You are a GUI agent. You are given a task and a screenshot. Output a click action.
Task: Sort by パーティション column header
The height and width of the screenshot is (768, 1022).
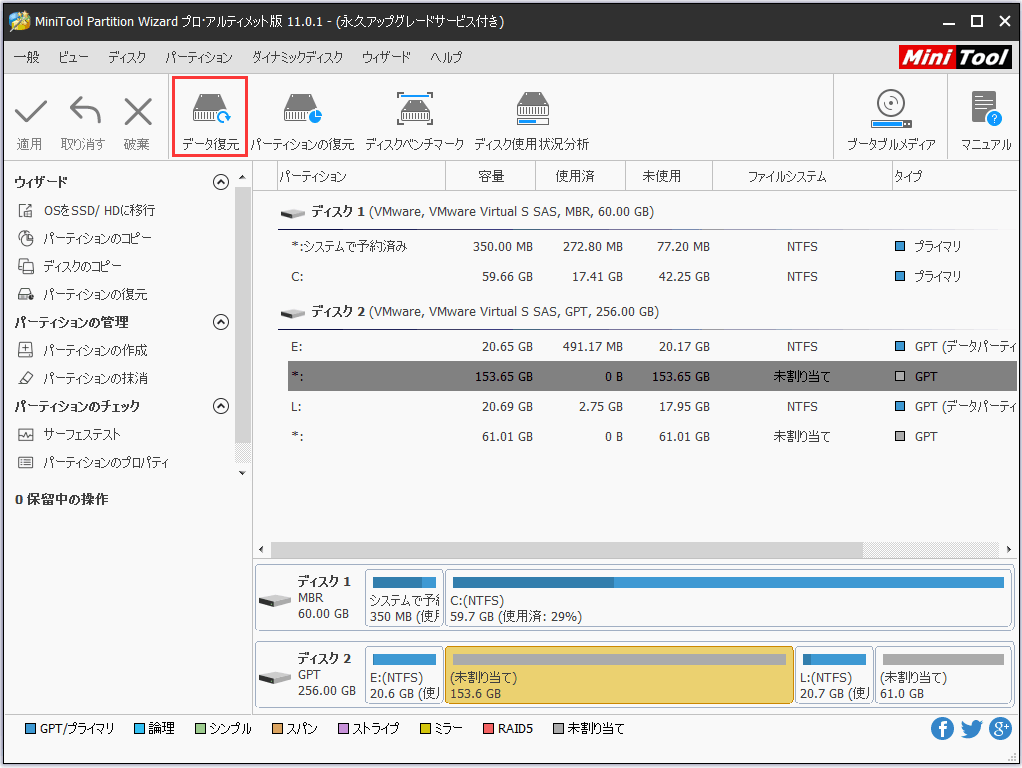coord(362,176)
